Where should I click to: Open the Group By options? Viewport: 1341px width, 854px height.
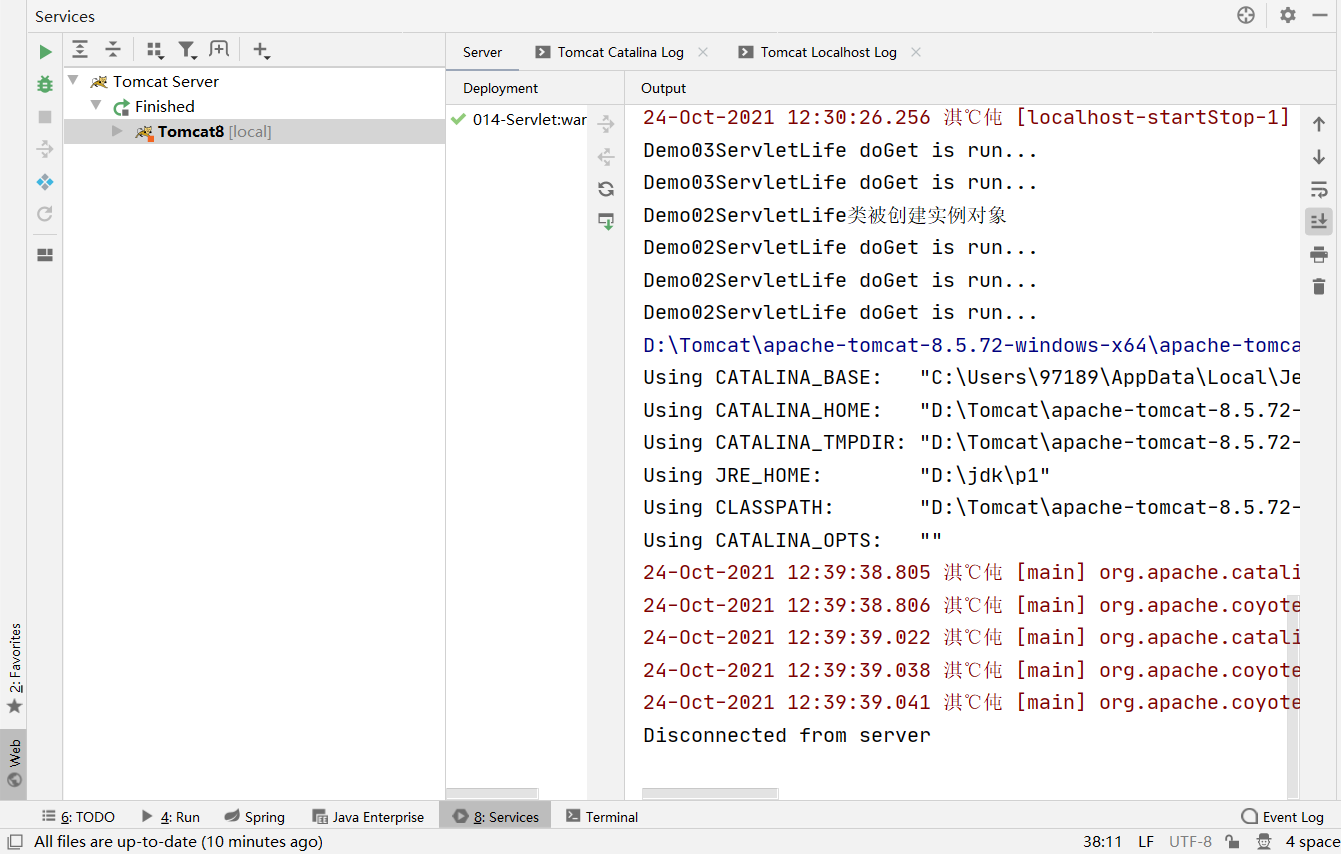pos(154,50)
